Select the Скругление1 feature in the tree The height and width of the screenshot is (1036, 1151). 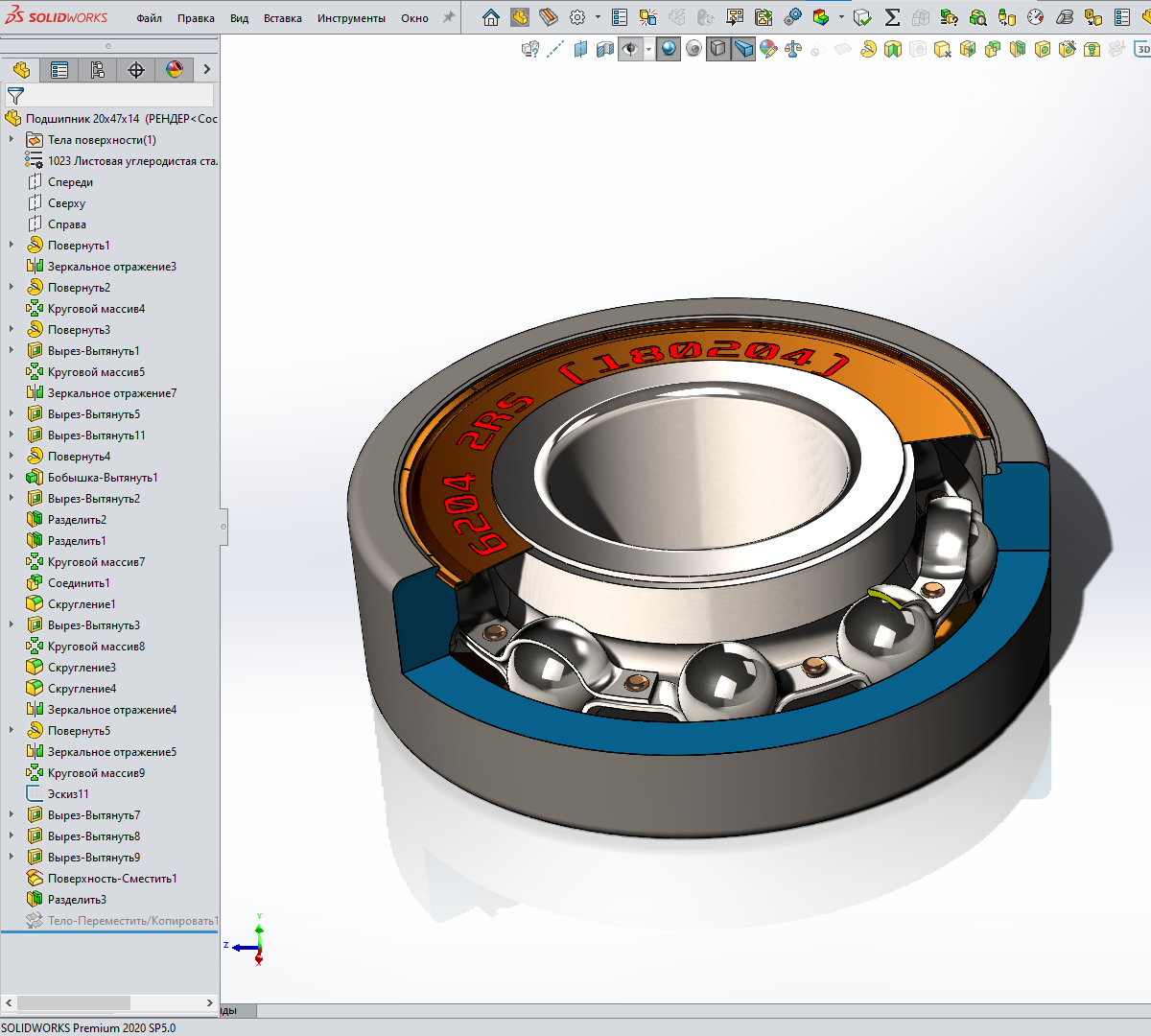(x=82, y=604)
